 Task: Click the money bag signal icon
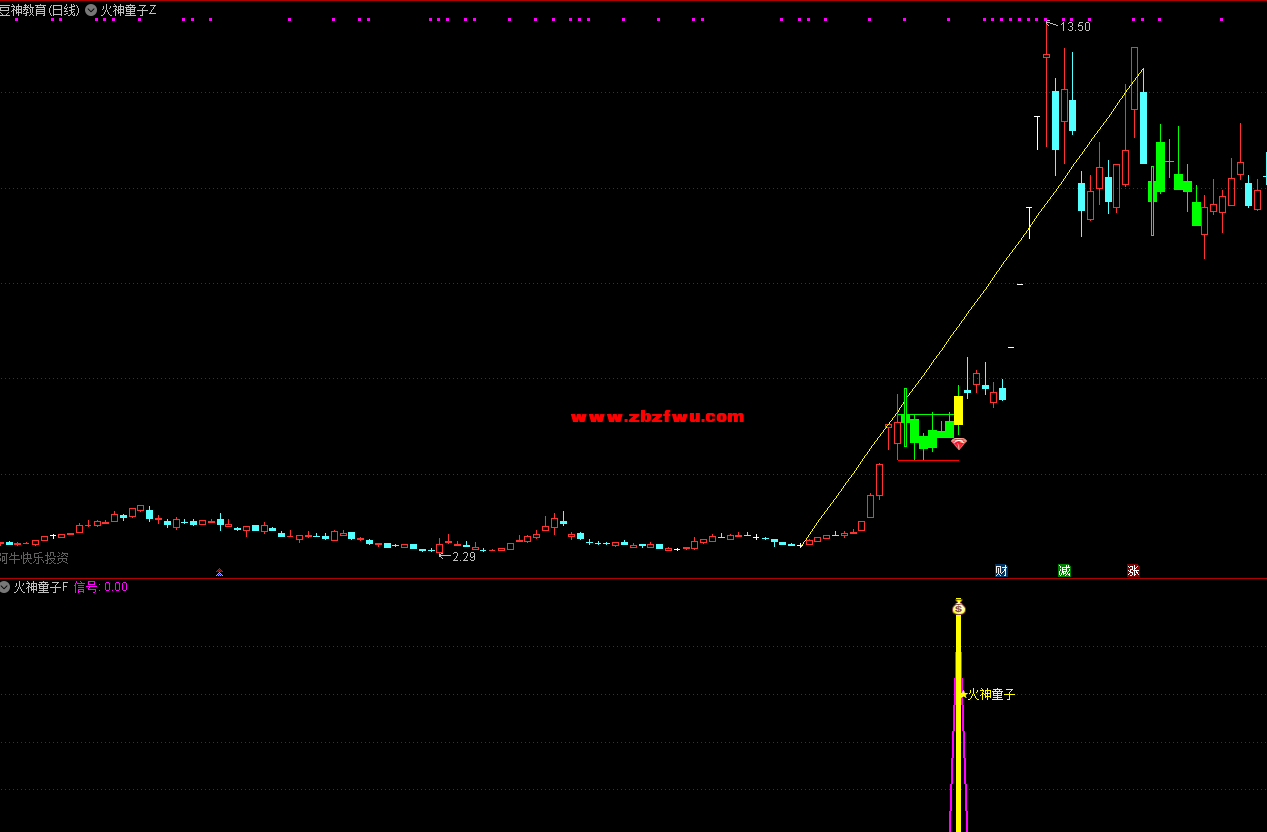point(959,607)
